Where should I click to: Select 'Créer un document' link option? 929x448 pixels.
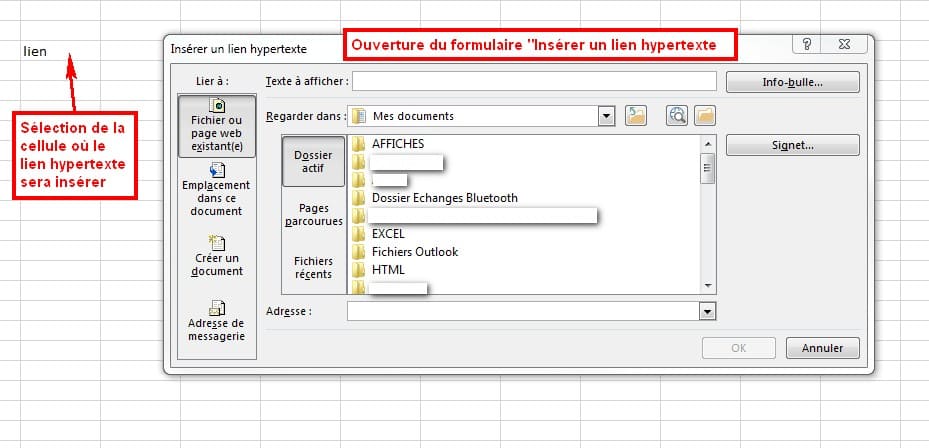[216, 256]
